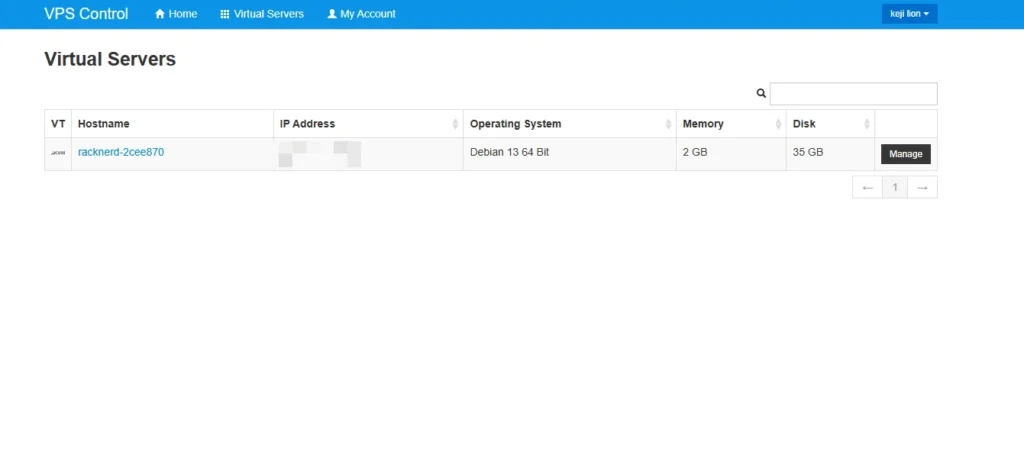Image resolution: width=1024 pixels, height=451 pixels.
Task: Go to next page with right arrow
Action: (x=923, y=187)
